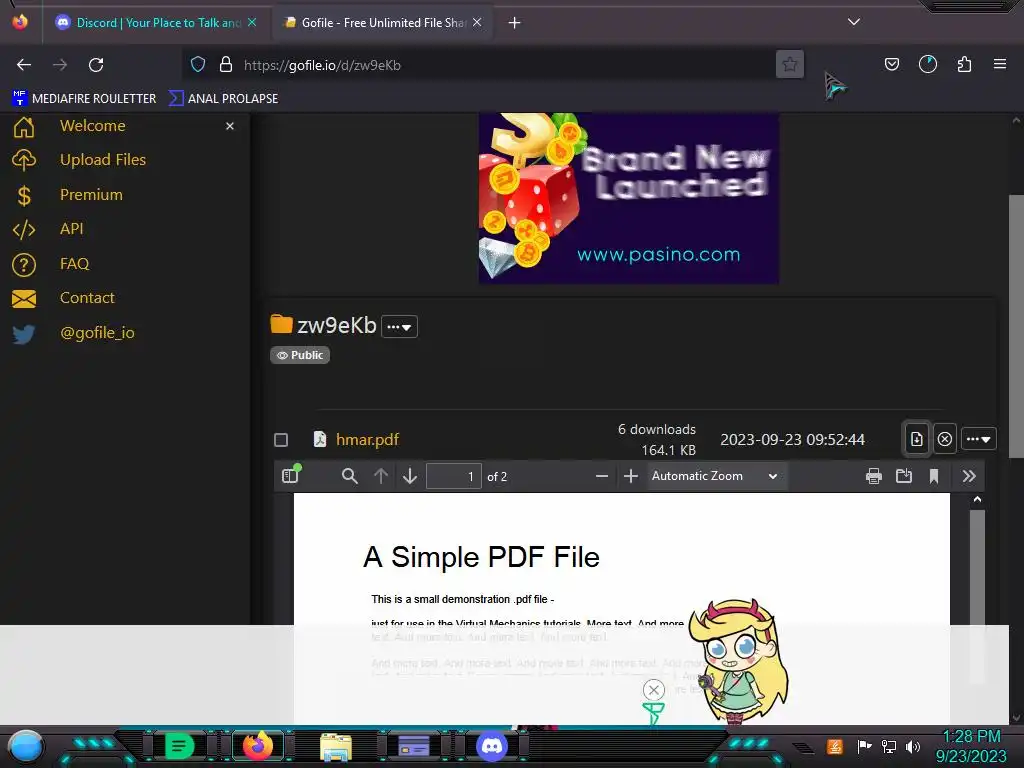Click the PDF current view bookmark icon
Screen dimensions: 1024x768
pos(934,476)
